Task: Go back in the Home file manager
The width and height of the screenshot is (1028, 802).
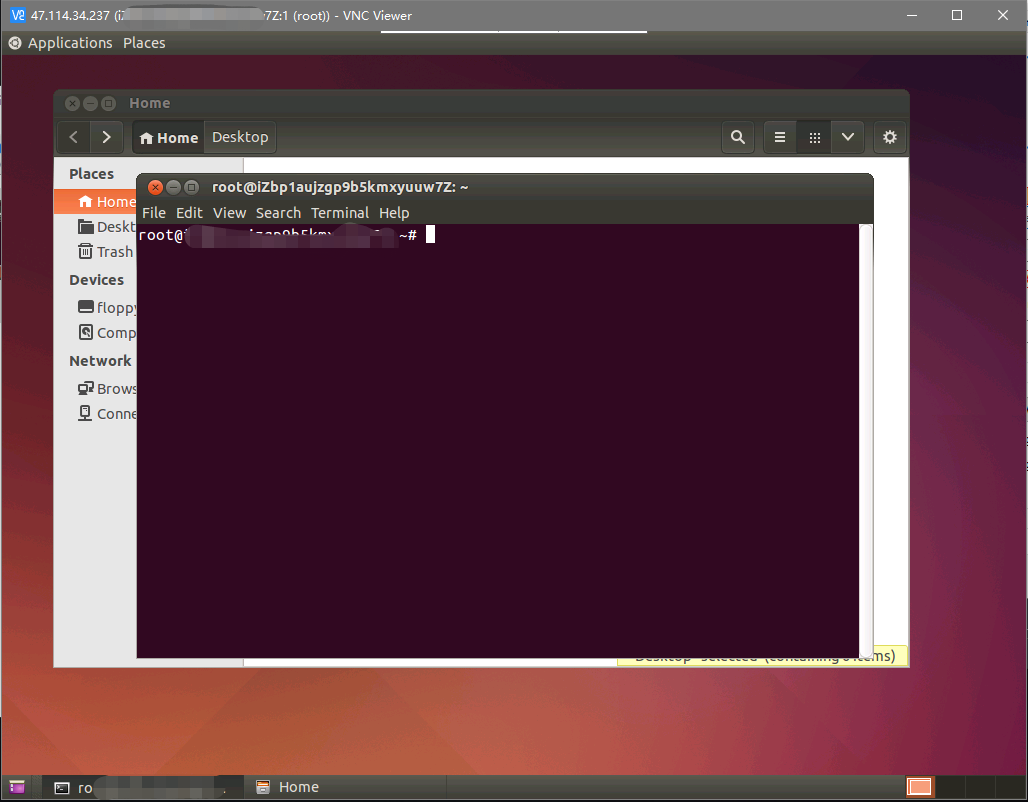Action: pyautogui.click(x=73, y=137)
